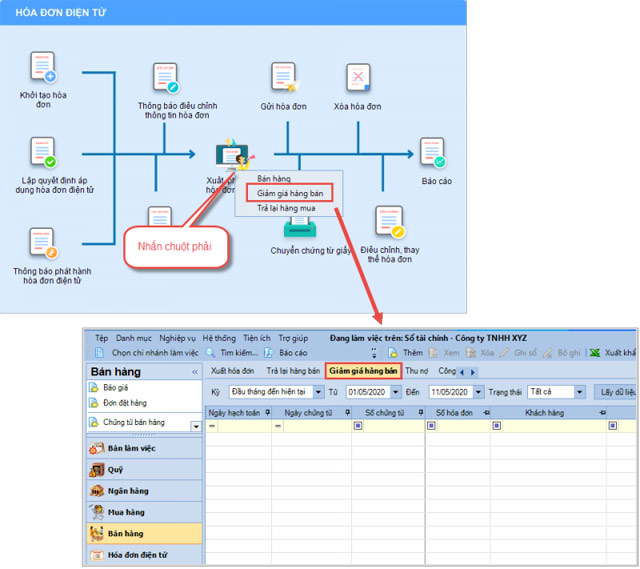Click the Báo cáo diagram icon
Screen dimensions: 640x569
pyautogui.click(x=434, y=154)
